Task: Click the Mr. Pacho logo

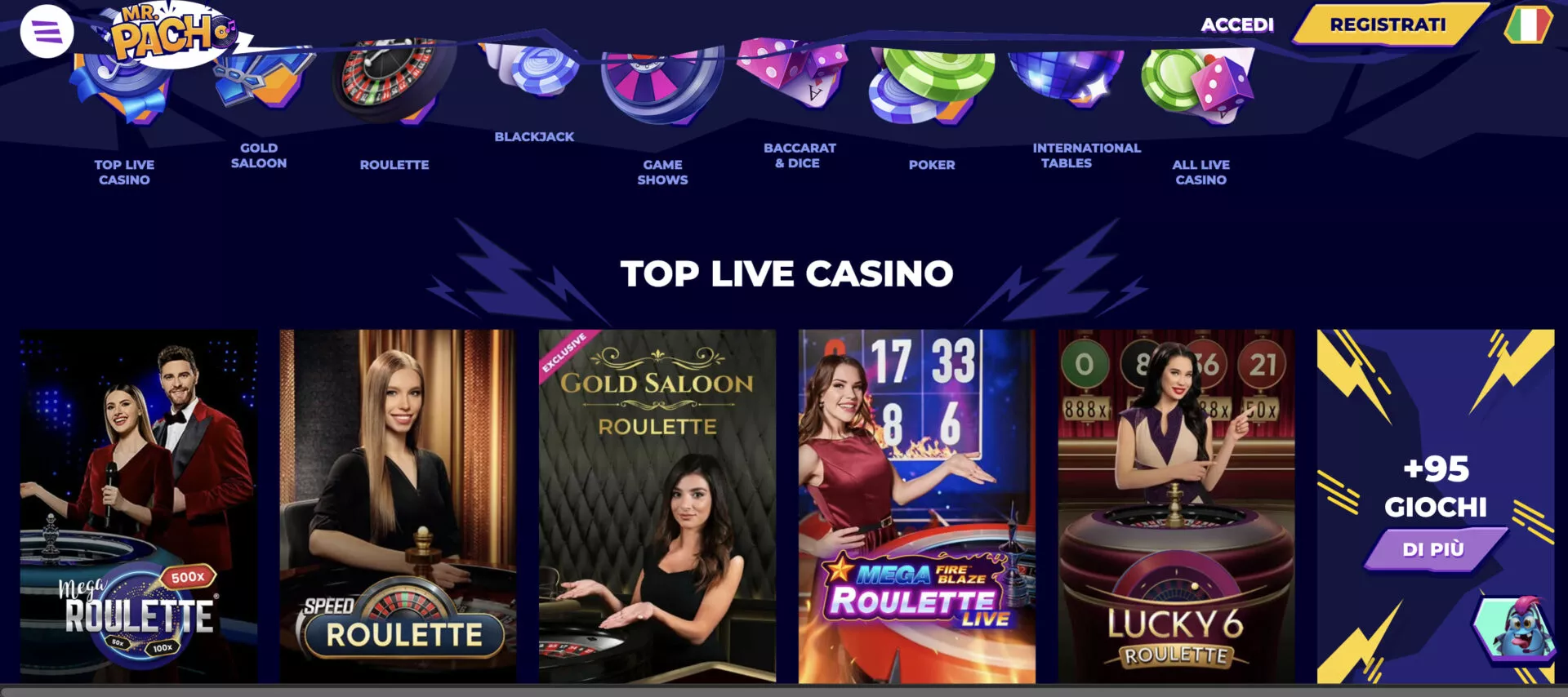Action: click(x=171, y=34)
